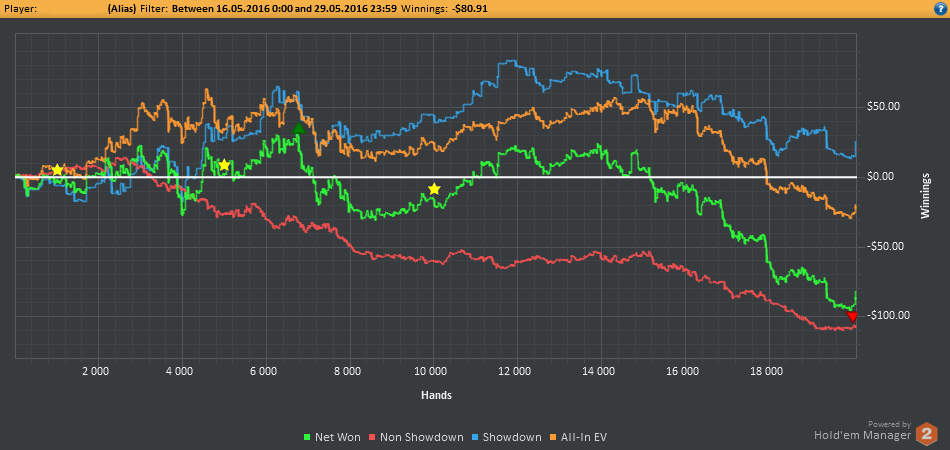The width and height of the screenshot is (950, 450).
Task: Click the (Alias) text in header
Action: [122, 8]
